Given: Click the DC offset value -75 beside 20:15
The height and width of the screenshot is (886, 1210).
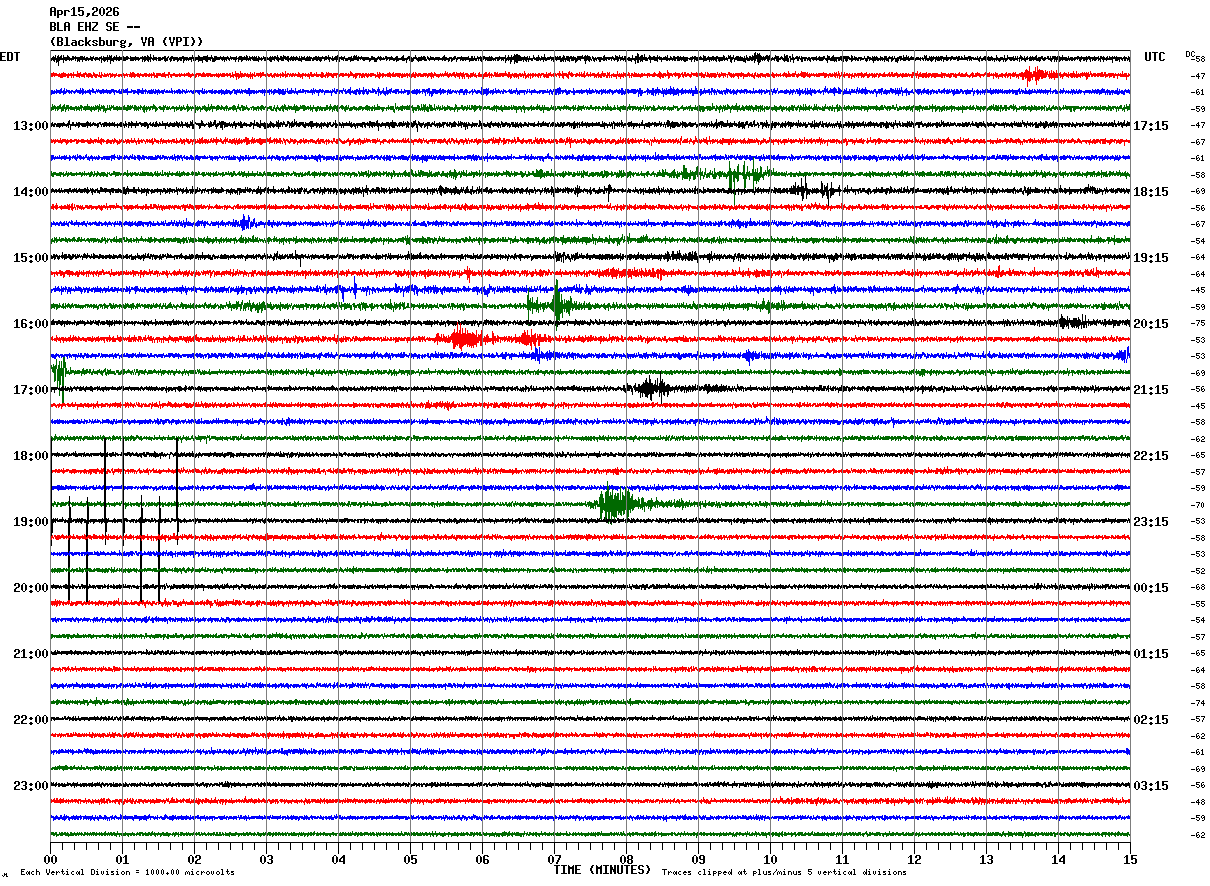Looking at the screenshot, I should [x=1198, y=324].
